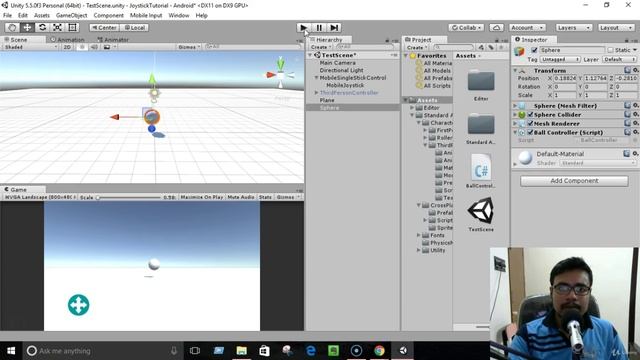Image resolution: width=640 pixels, height=360 pixels.
Task: Open Account dropdown
Action: [x=527, y=28]
